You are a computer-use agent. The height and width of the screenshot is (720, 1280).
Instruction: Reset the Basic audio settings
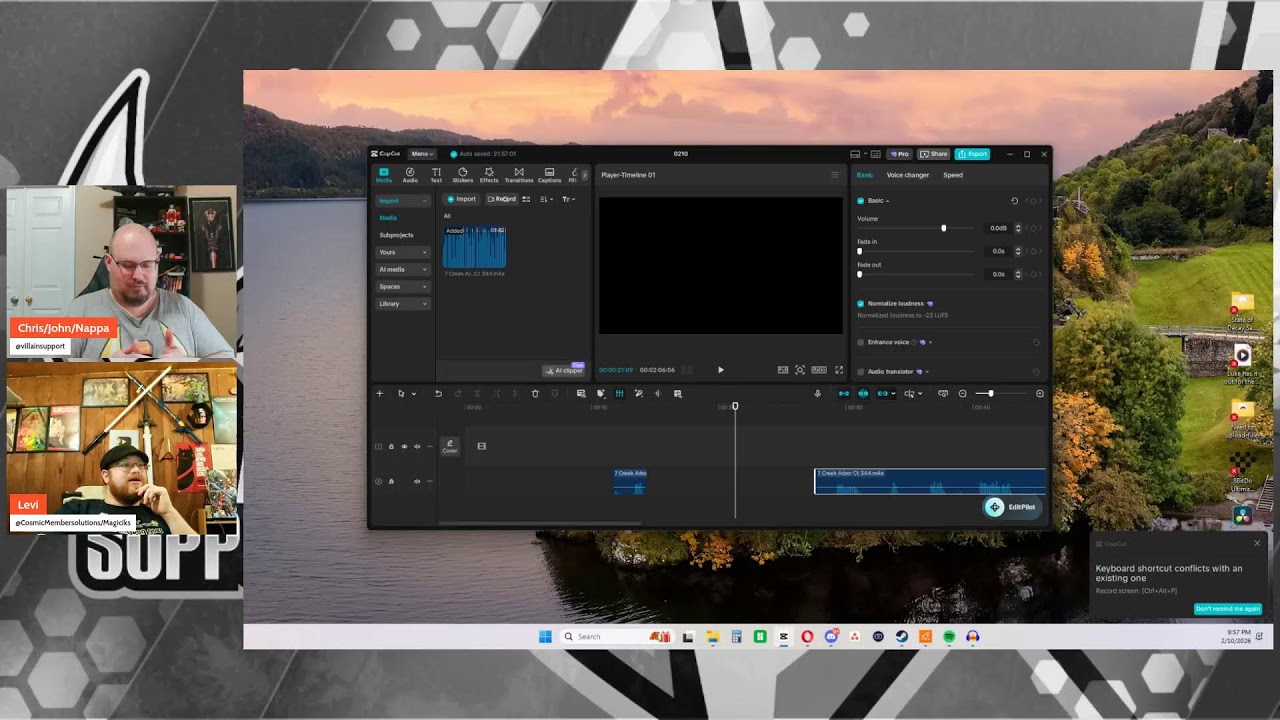click(1014, 201)
